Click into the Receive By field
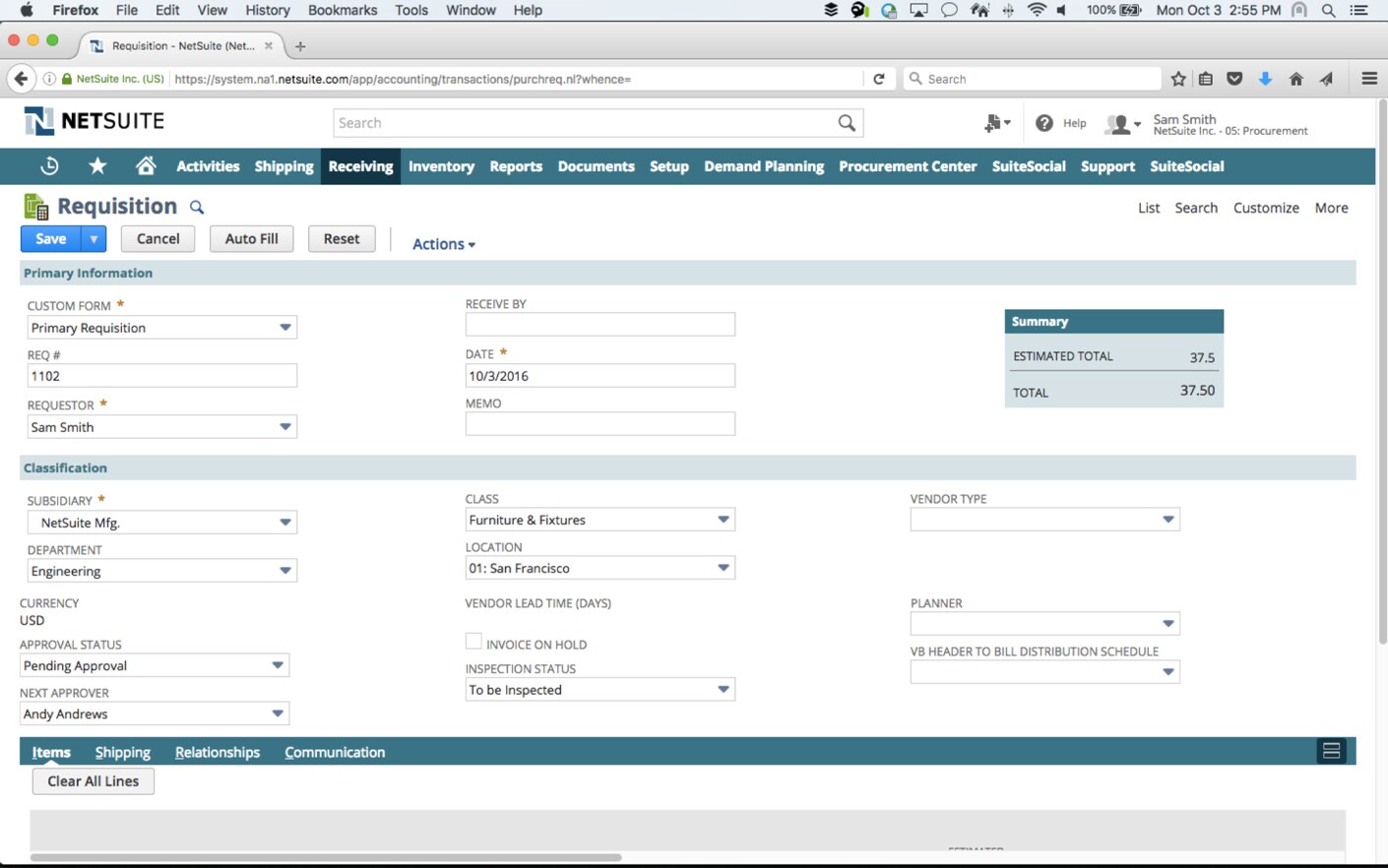This screenshot has width=1388, height=868. coord(599,324)
